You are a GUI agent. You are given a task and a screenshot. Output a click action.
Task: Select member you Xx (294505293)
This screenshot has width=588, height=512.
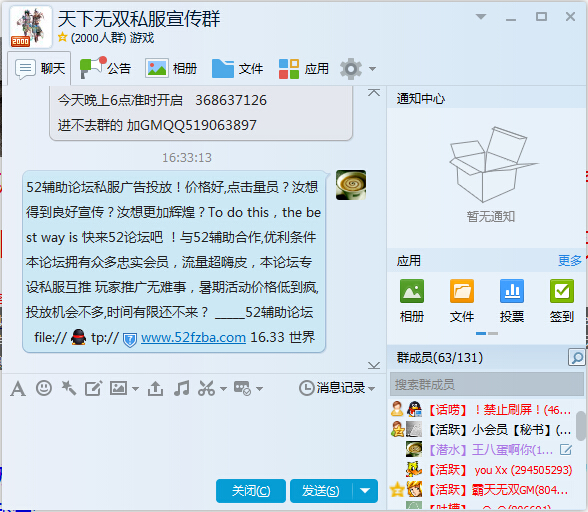click(x=481, y=470)
